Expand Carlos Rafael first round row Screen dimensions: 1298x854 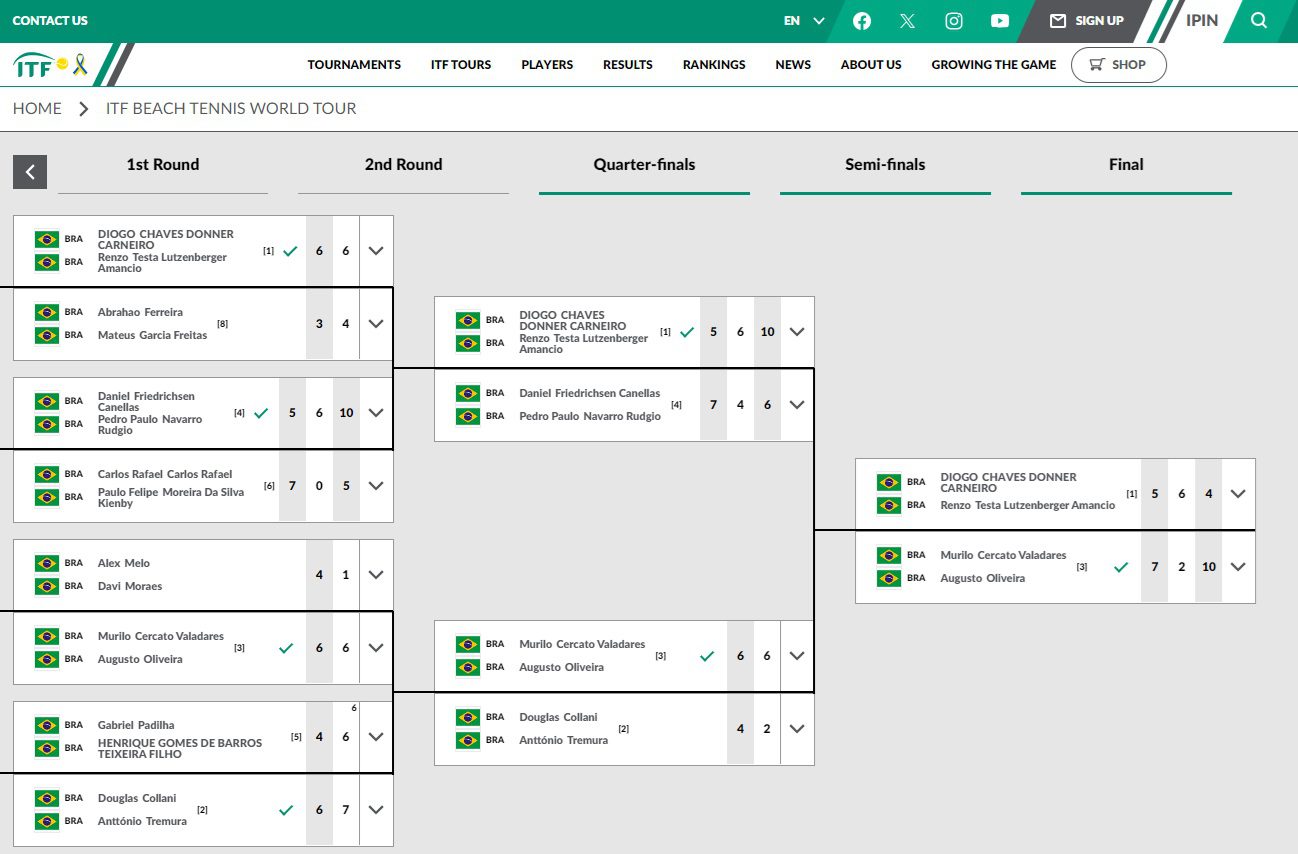pyautogui.click(x=376, y=486)
